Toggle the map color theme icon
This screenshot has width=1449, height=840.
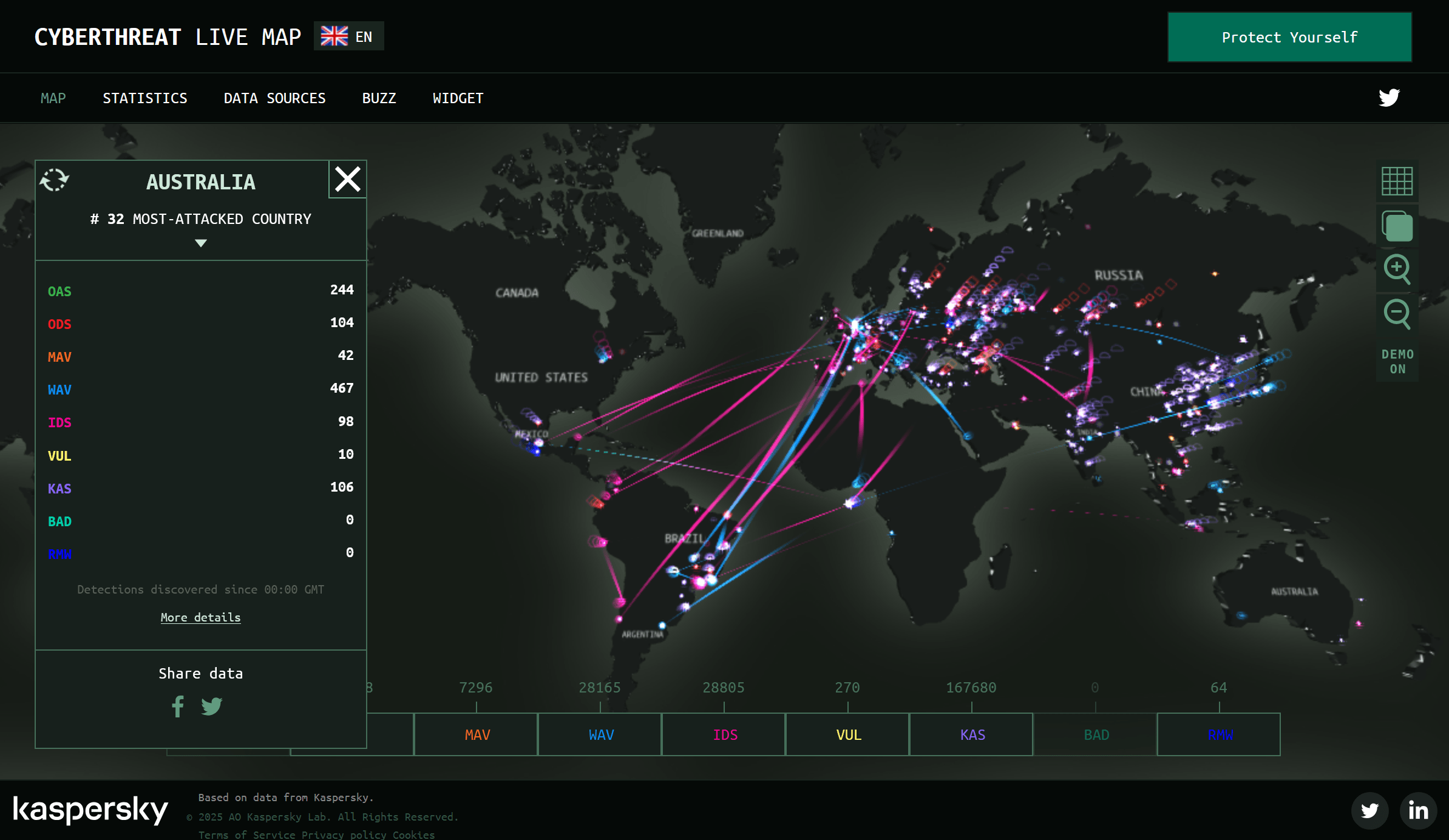click(x=1397, y=226)
